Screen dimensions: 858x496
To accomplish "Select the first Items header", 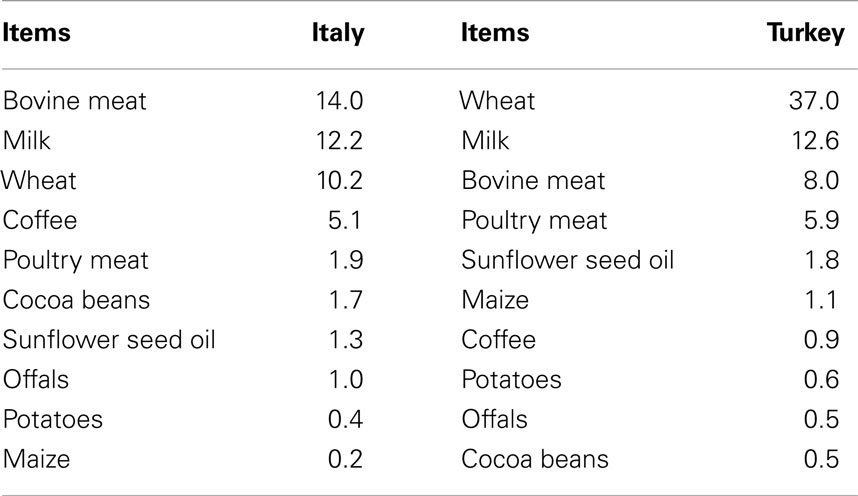I will (x=36, y=32).
